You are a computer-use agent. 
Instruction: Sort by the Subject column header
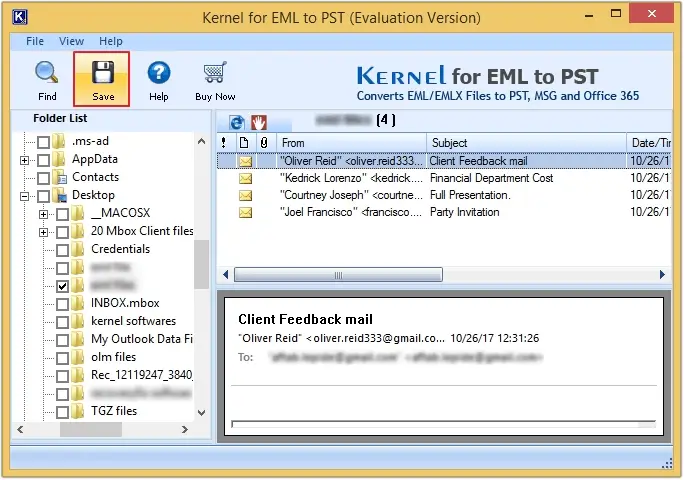[x=527, y=143]
